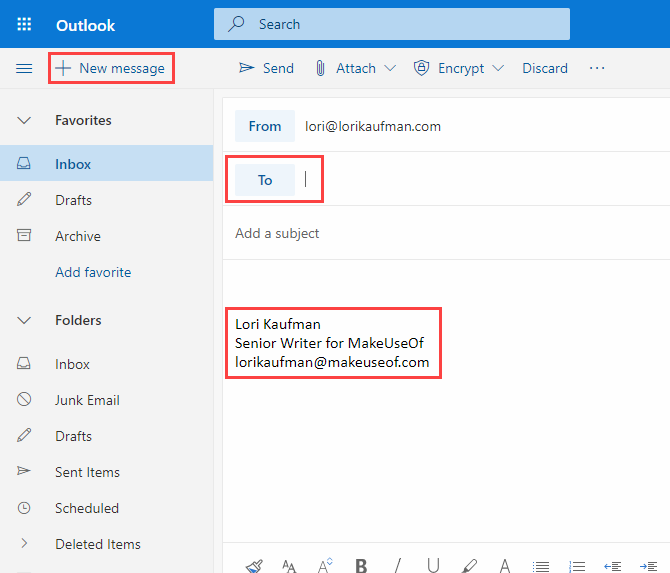The height and width of the screenshot is (573, 670).
Task: Insert a bulleted list
Action: pyautogui.click(x=541, y=565)
